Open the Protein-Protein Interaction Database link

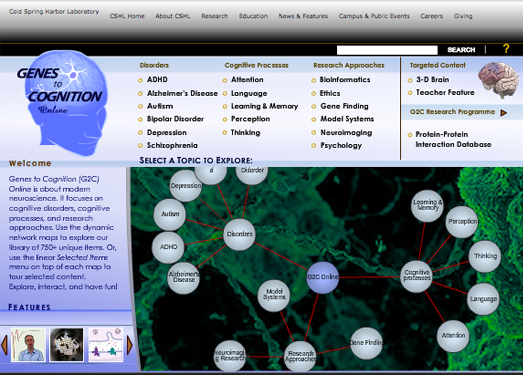tap(453, 139)
